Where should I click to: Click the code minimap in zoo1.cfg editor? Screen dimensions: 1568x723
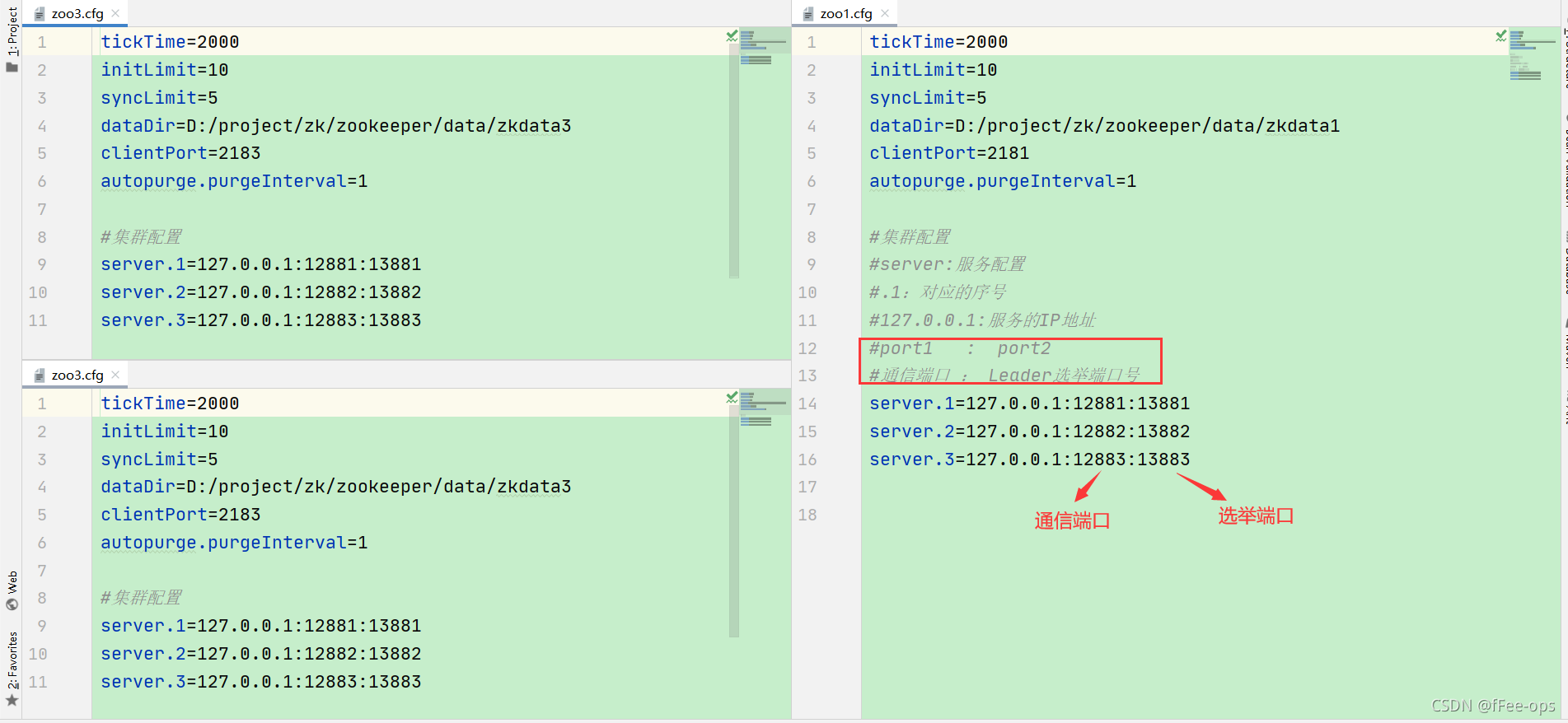[1532, 54]
